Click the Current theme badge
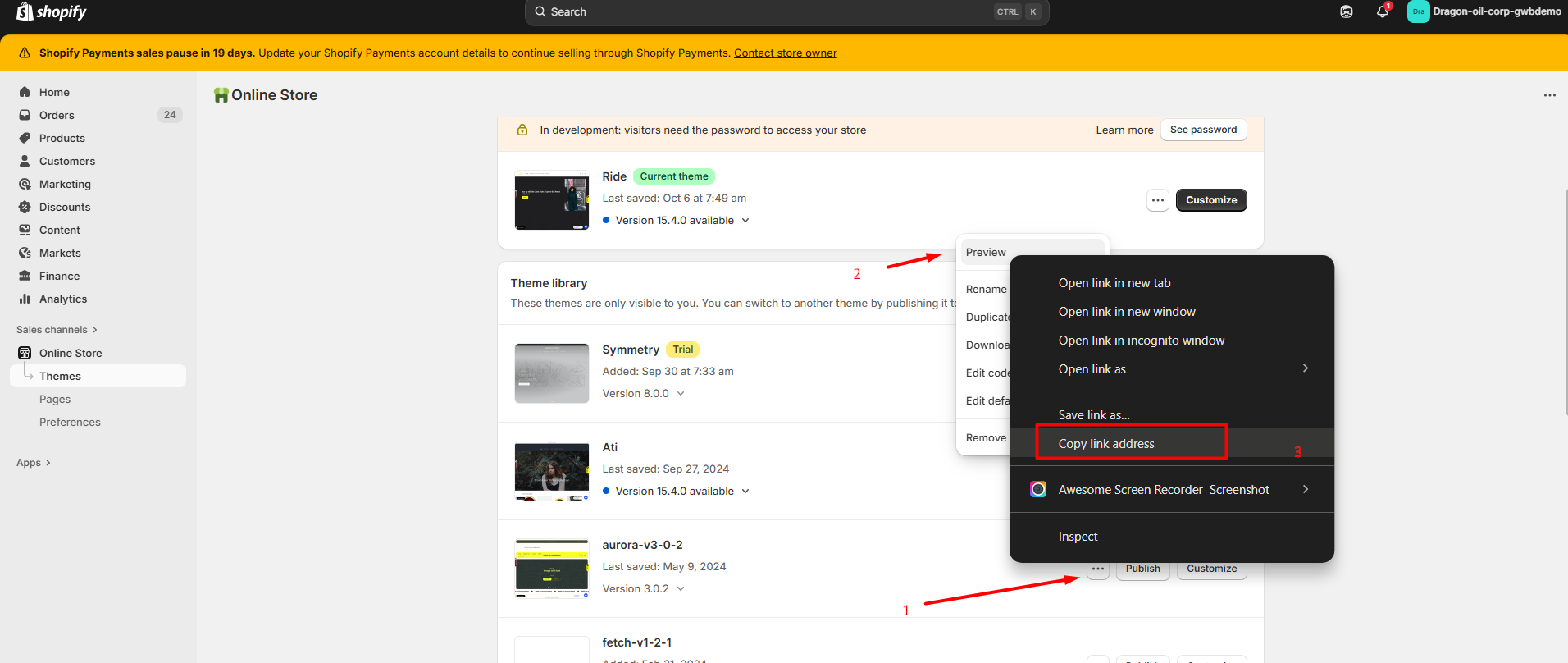Viewport: 1568px width, 663px height. [674, 176]
